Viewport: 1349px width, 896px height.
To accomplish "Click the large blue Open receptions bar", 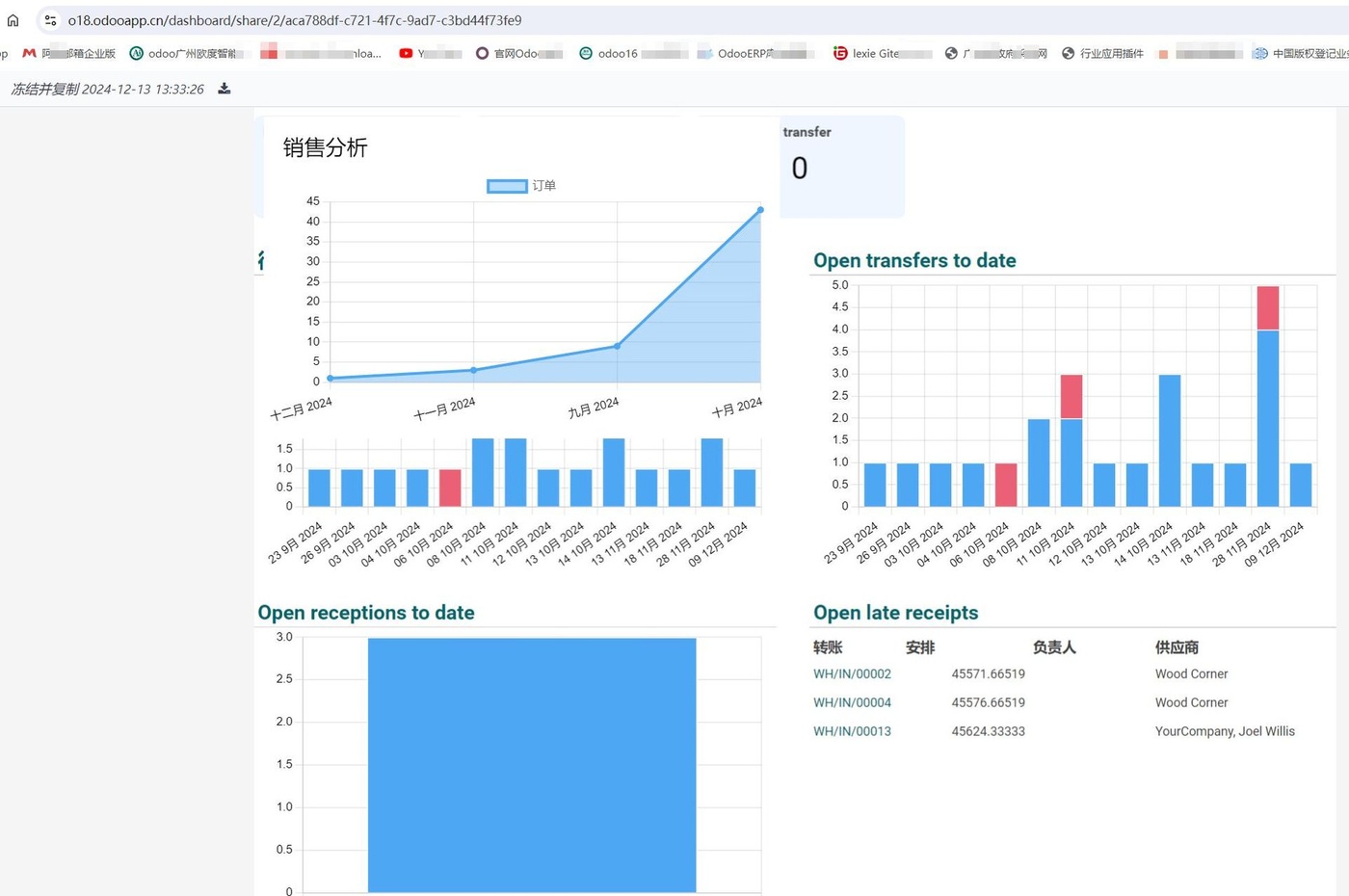I will click(x=532, y=764).
